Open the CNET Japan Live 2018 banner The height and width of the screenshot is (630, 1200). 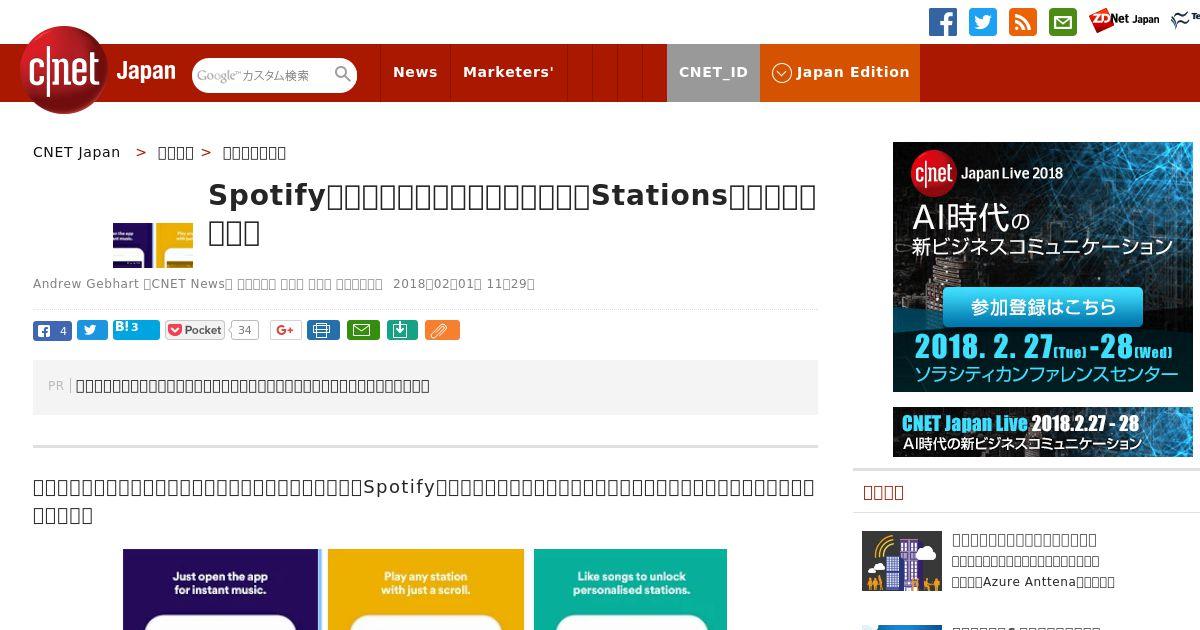tap(1043, 267)
